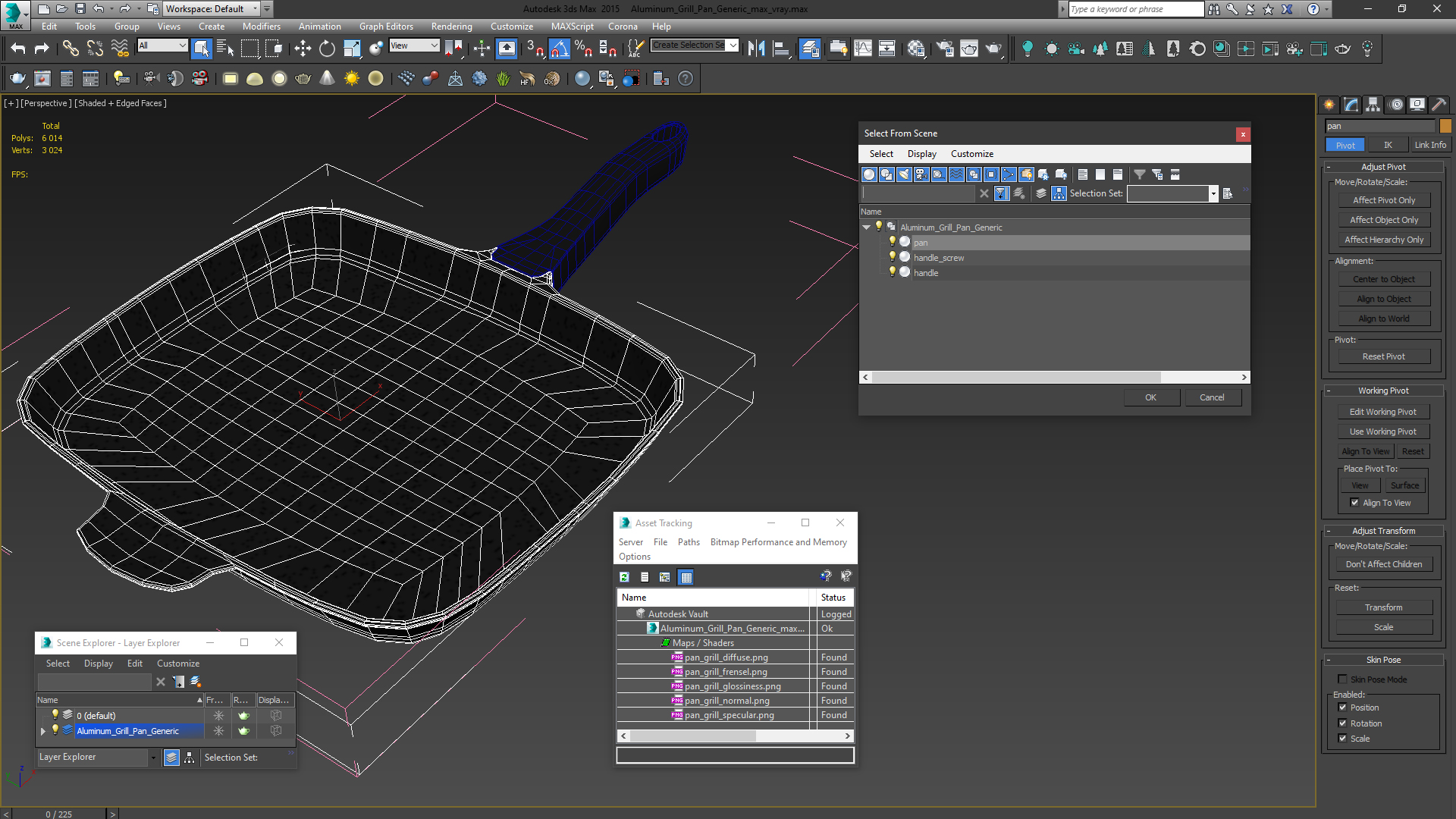The height and width of the screenshot is (819, 1456).
Task: Uncheck the Rotation checkbox
Action: click(x=1342, y=723)
